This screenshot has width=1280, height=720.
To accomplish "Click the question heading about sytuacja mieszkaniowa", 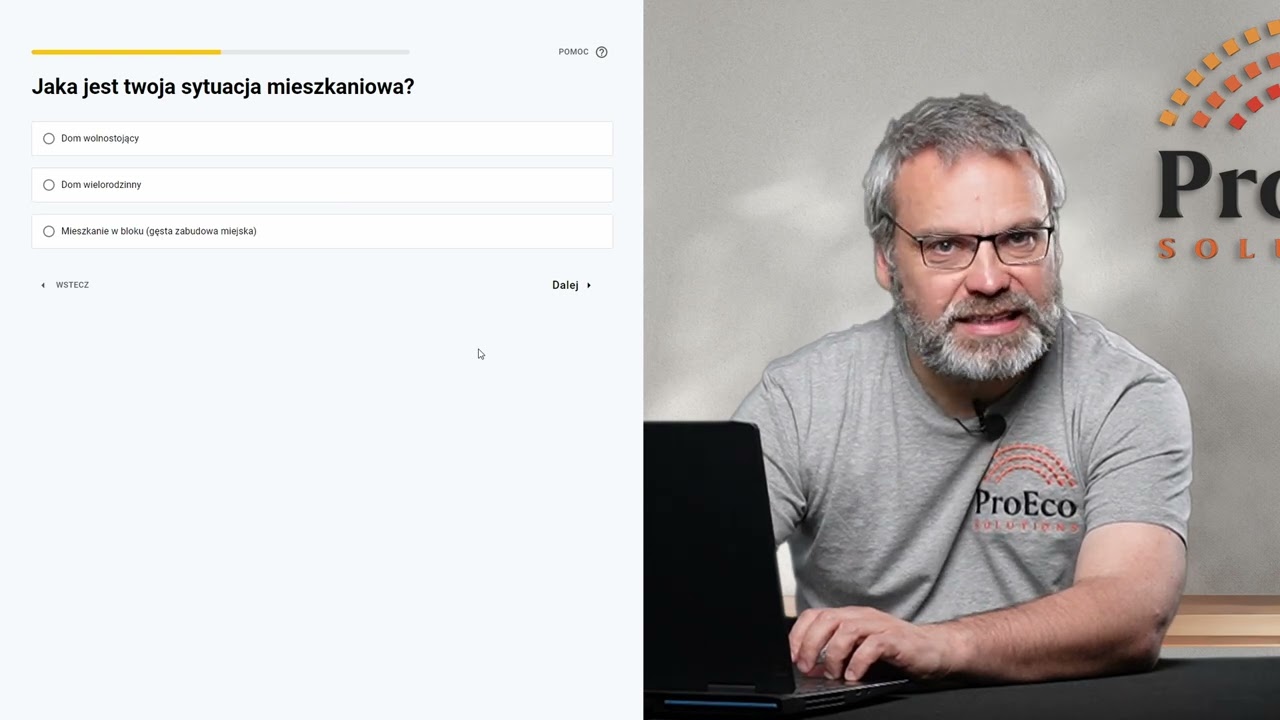I will pos(223,87).
